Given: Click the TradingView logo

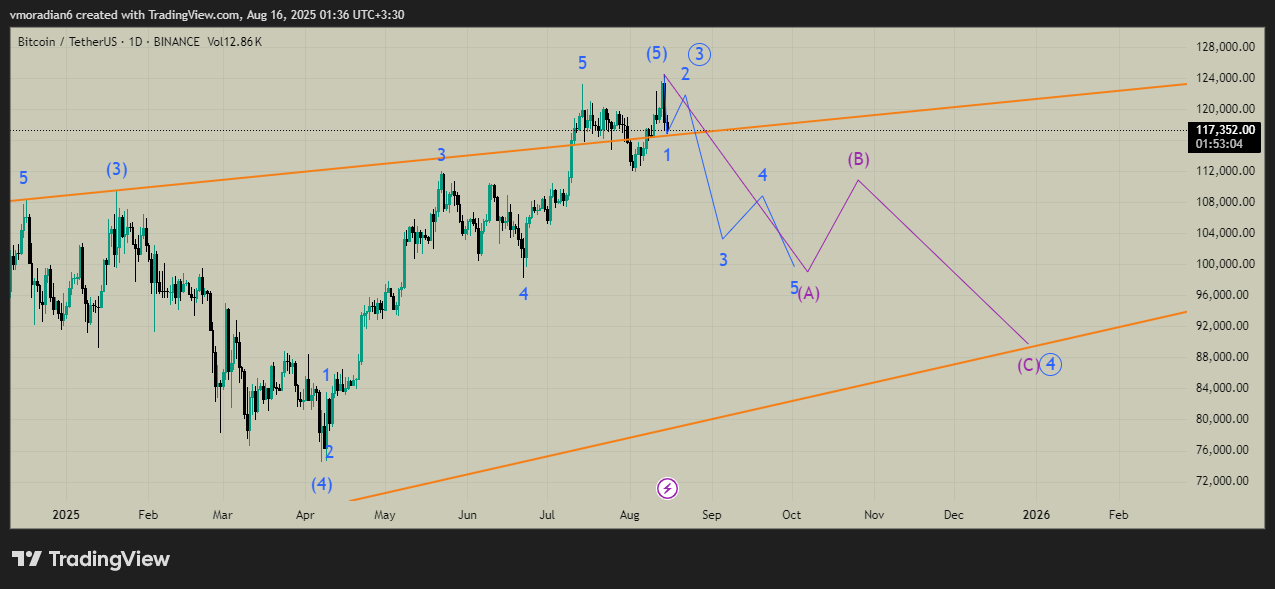Looking at the screenshot, I should point(91,559).
